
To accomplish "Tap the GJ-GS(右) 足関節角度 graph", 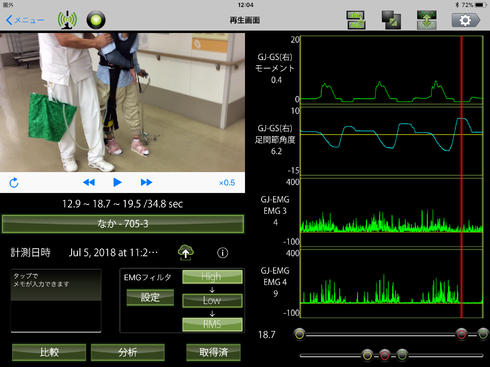I will pyautogui.click(x=392, y=141).
